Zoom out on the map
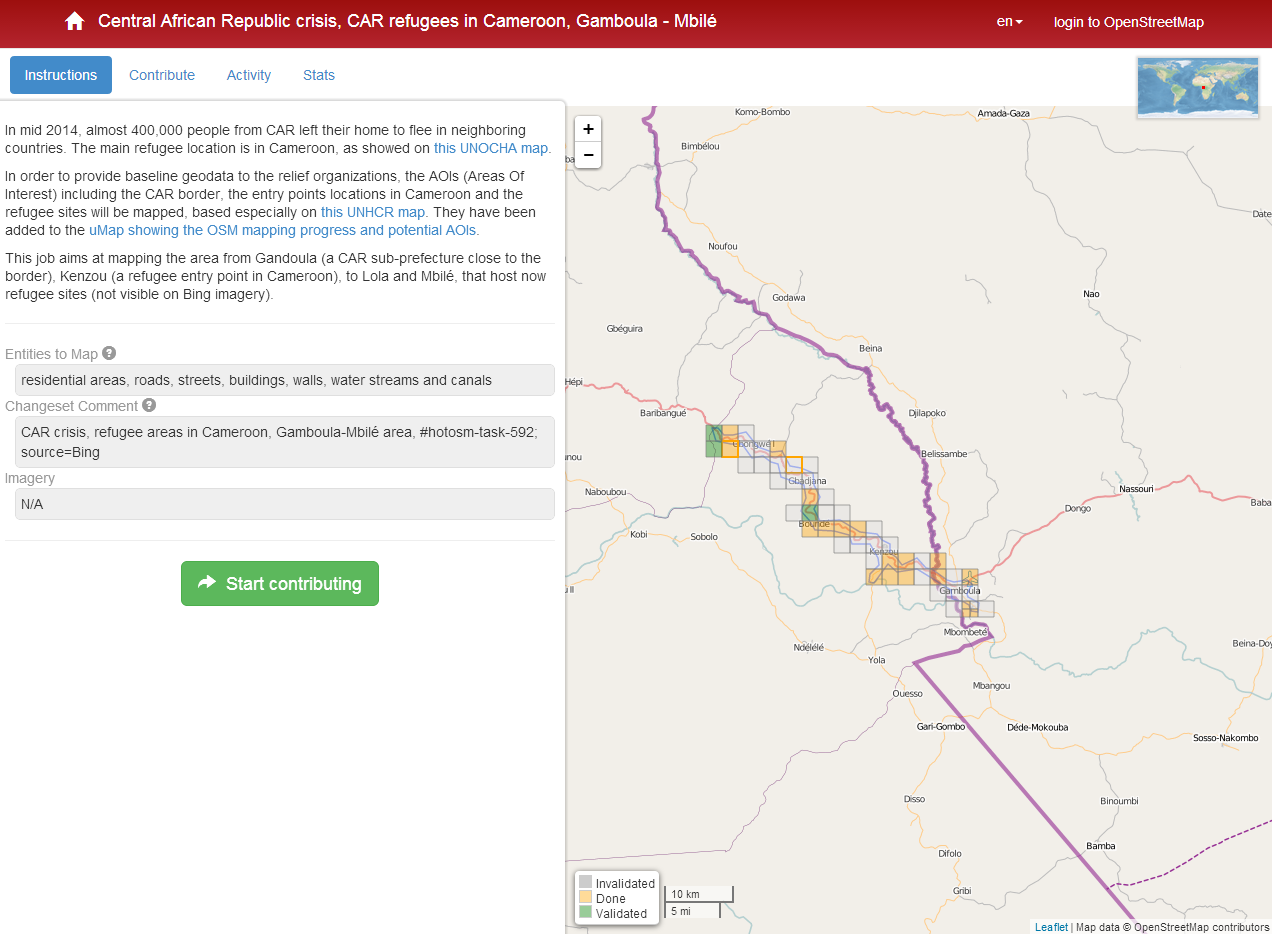The width and height of the screenshot is (1272, 934). 588,155
